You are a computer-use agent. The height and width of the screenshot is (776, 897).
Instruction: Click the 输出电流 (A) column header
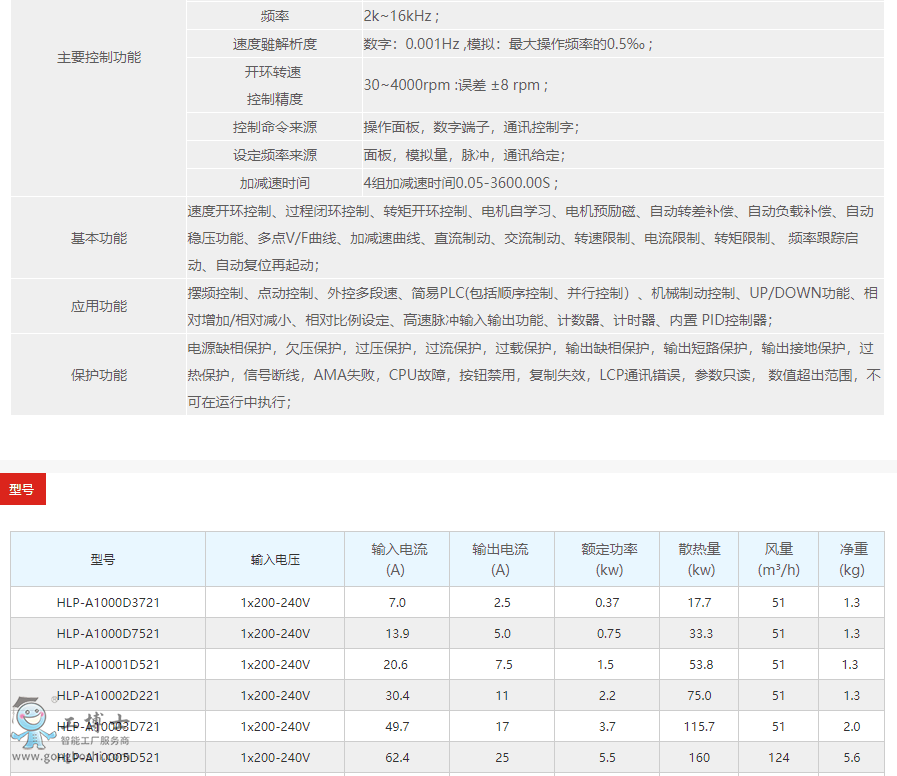[501, 559]
